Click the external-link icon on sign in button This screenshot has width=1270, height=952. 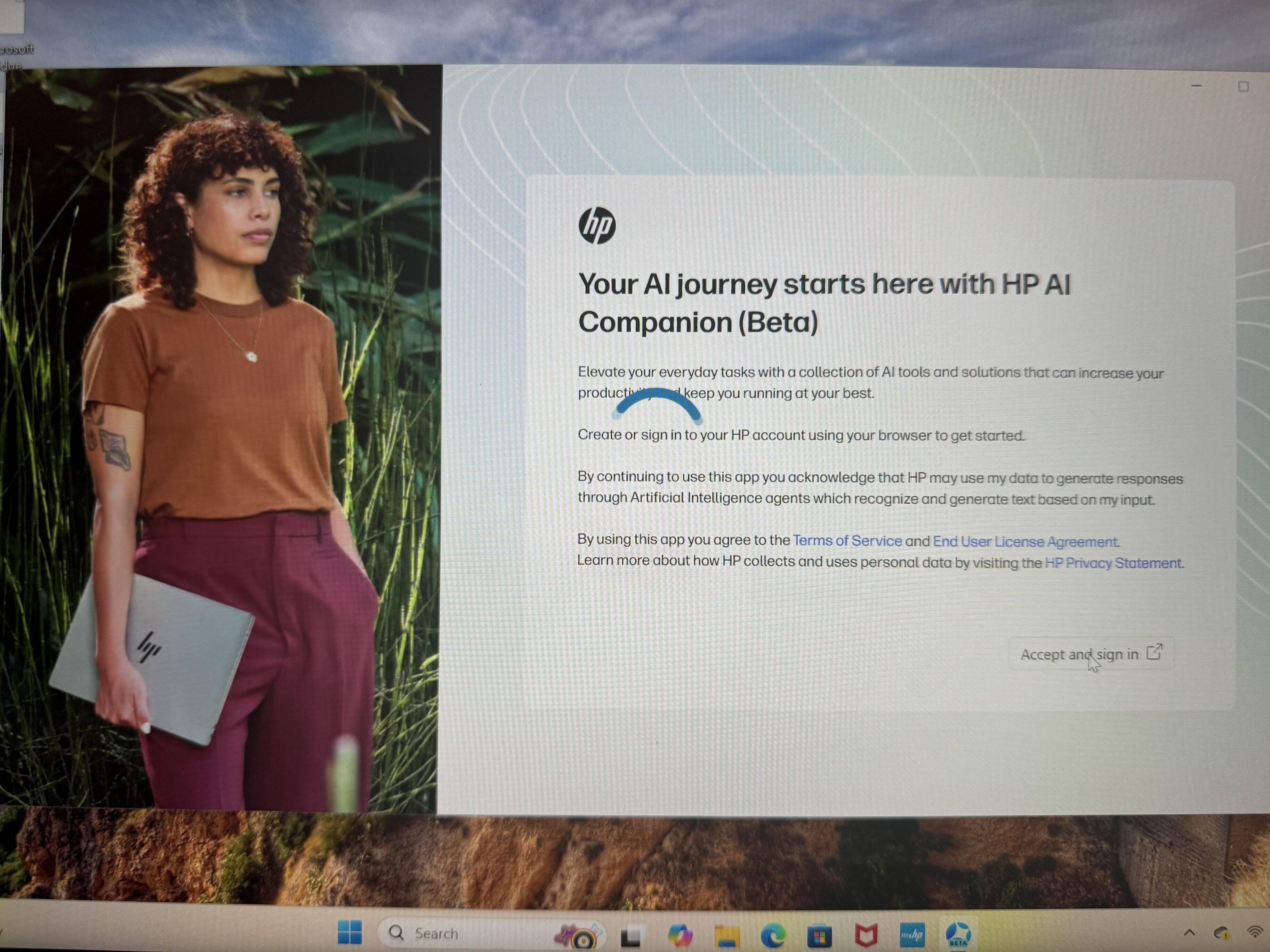tap(1154, 652)
